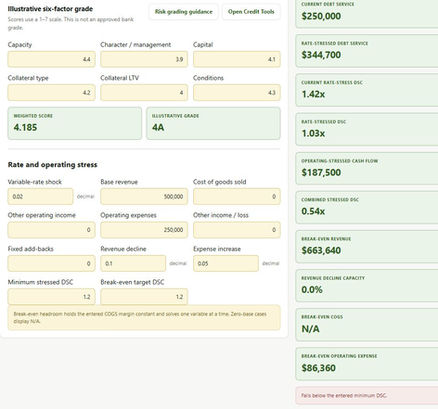The image size is (438, 409).
Task: Select the Combined stressed DSC 0.54x value
Action: tap(313, 211)
